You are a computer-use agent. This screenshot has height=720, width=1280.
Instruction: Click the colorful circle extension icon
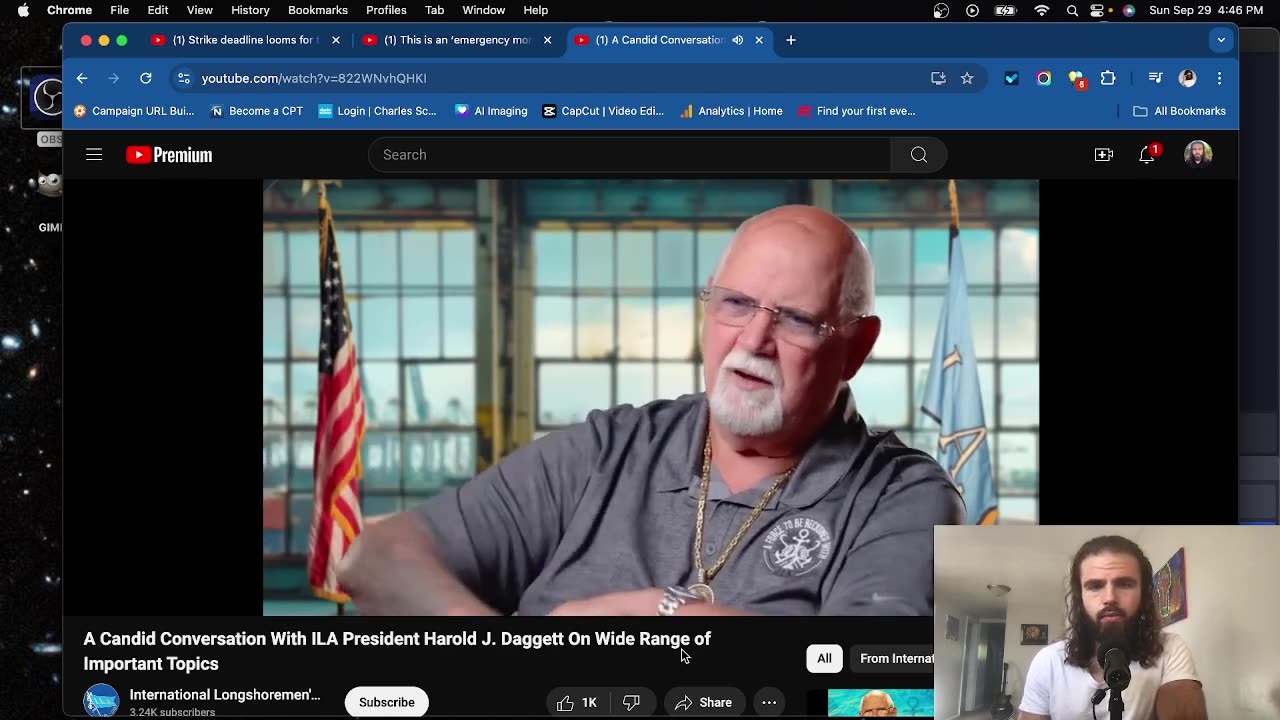[x=1044, y=78]
